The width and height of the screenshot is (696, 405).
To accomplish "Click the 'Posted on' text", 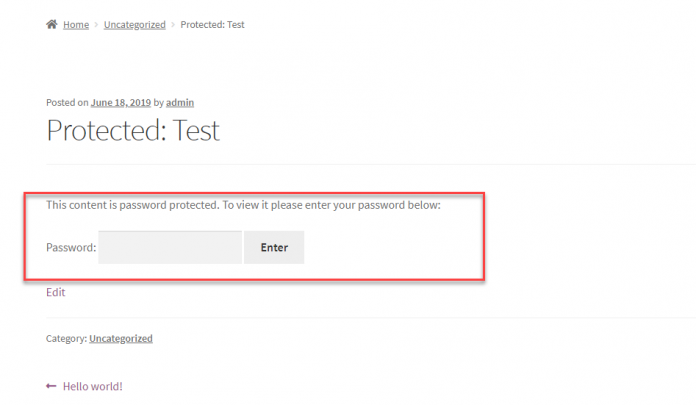I will point(67,102).
